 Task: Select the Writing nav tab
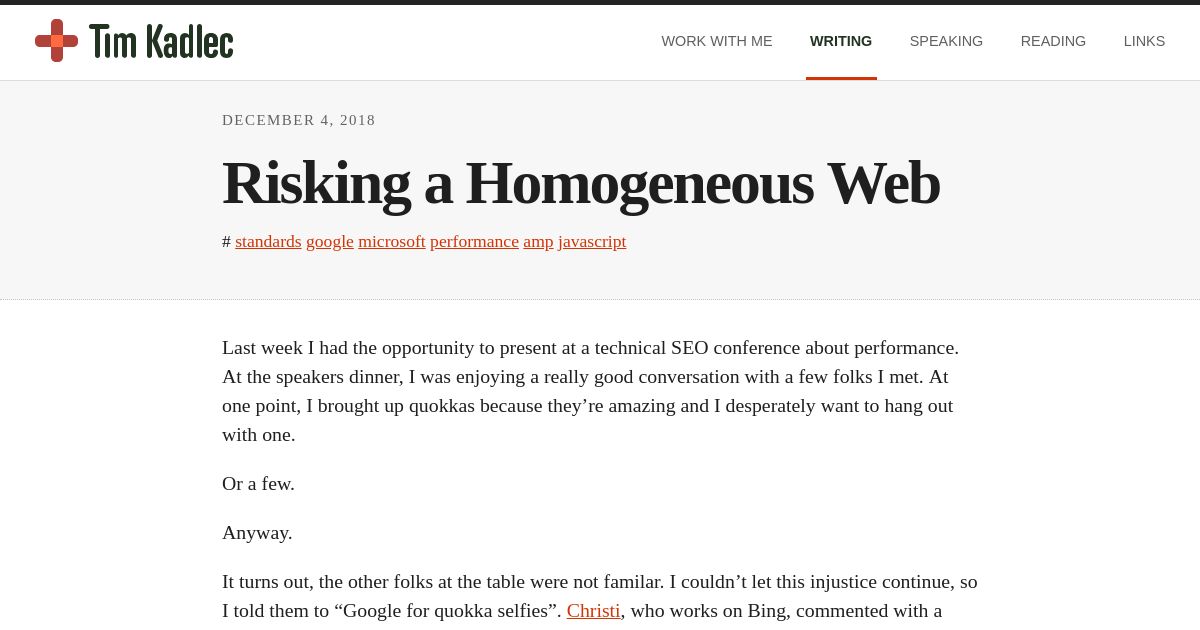(x=841, y=41)
